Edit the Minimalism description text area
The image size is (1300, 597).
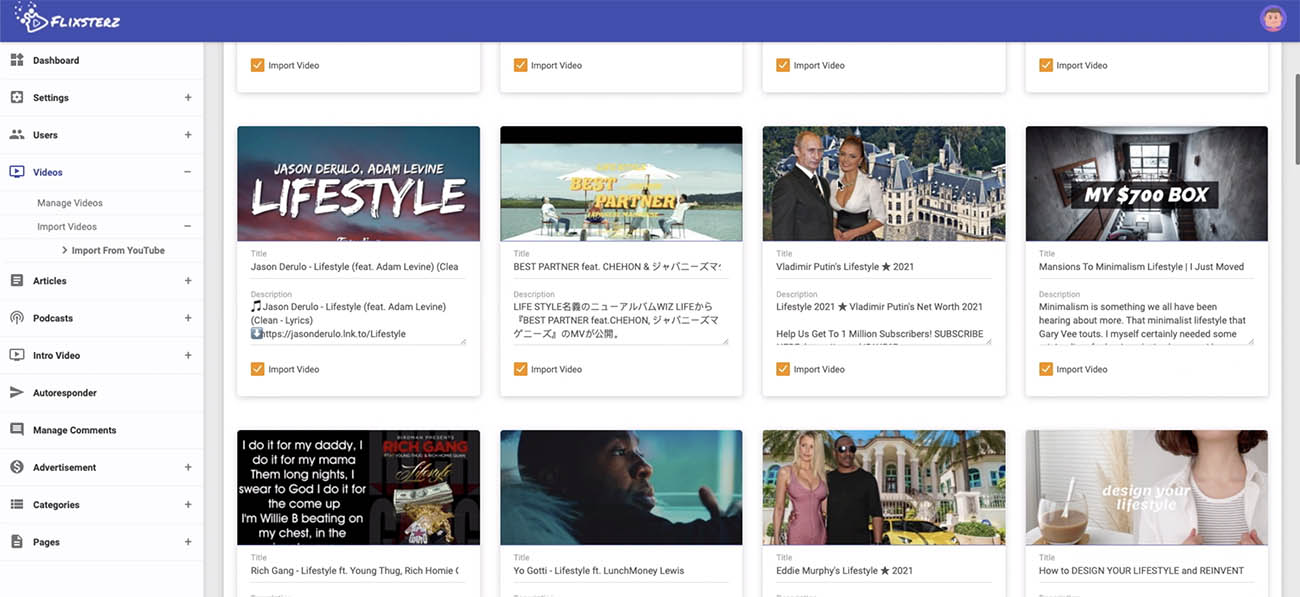pyautogui.click(x=1147, y=321)
